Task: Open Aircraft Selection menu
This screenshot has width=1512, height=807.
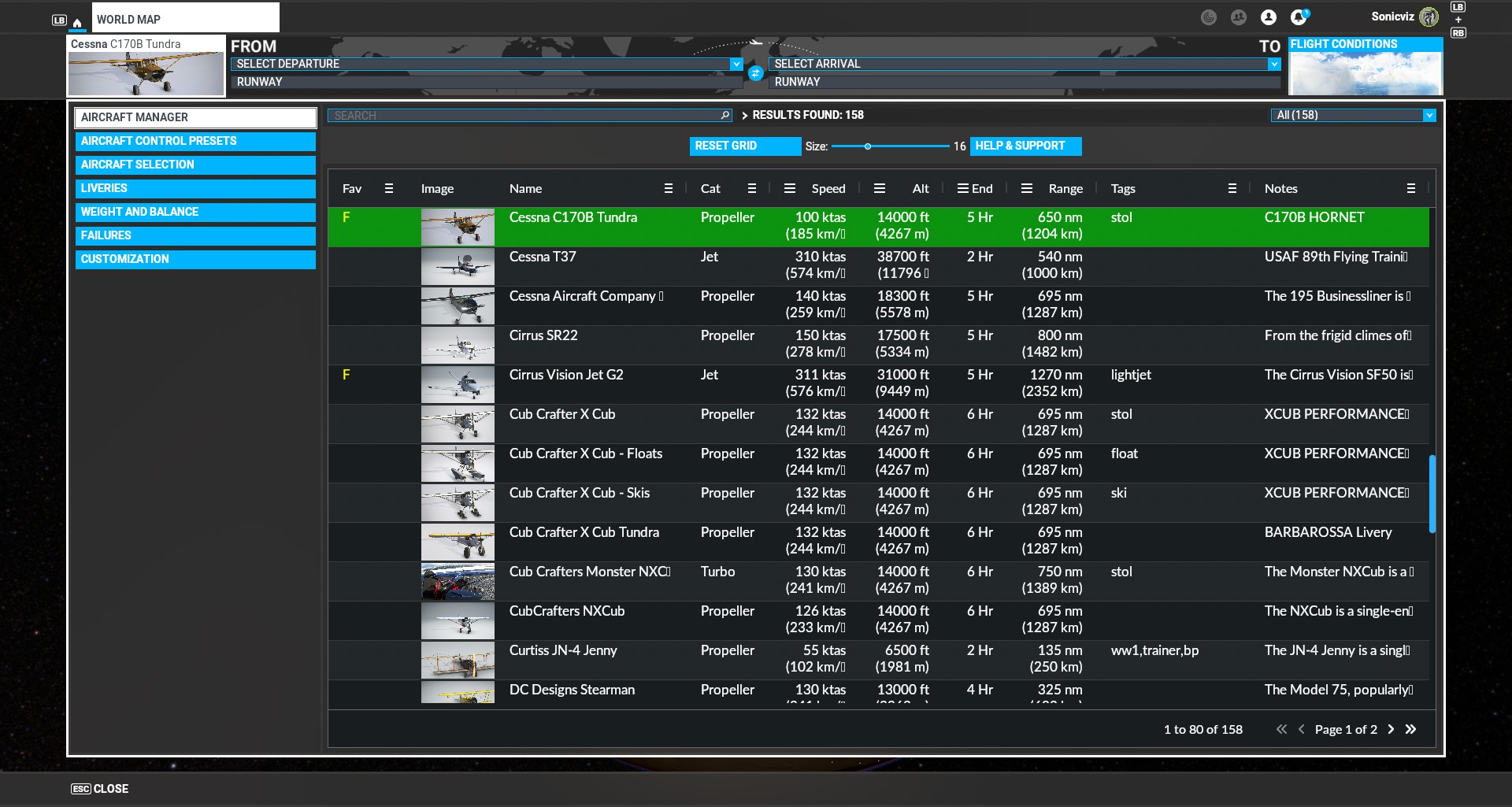Action: (195, 165)
